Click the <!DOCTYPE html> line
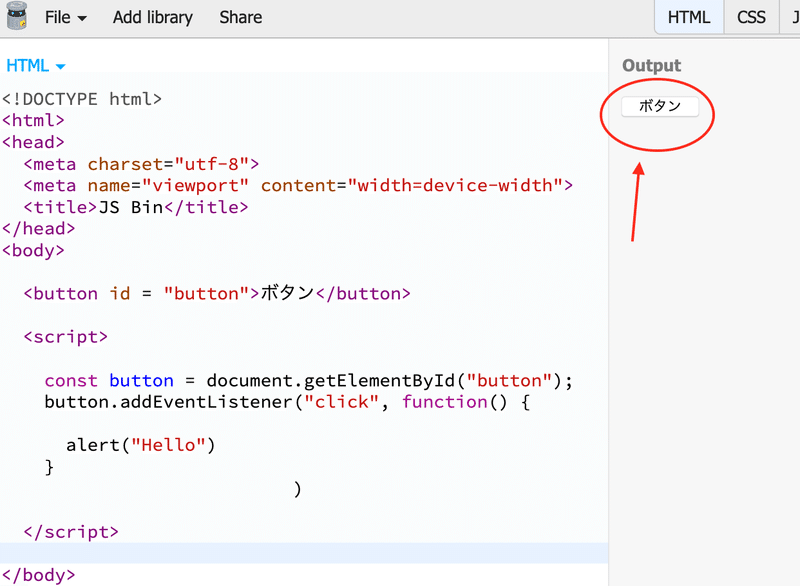 point(82,99)
